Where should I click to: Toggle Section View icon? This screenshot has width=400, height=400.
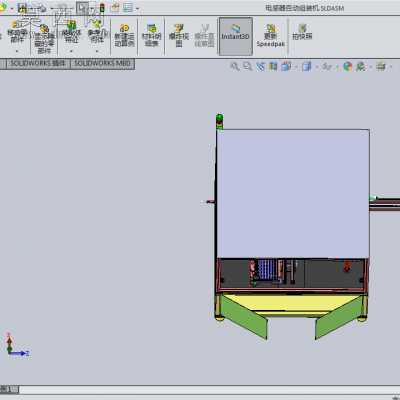click(273, 66)
